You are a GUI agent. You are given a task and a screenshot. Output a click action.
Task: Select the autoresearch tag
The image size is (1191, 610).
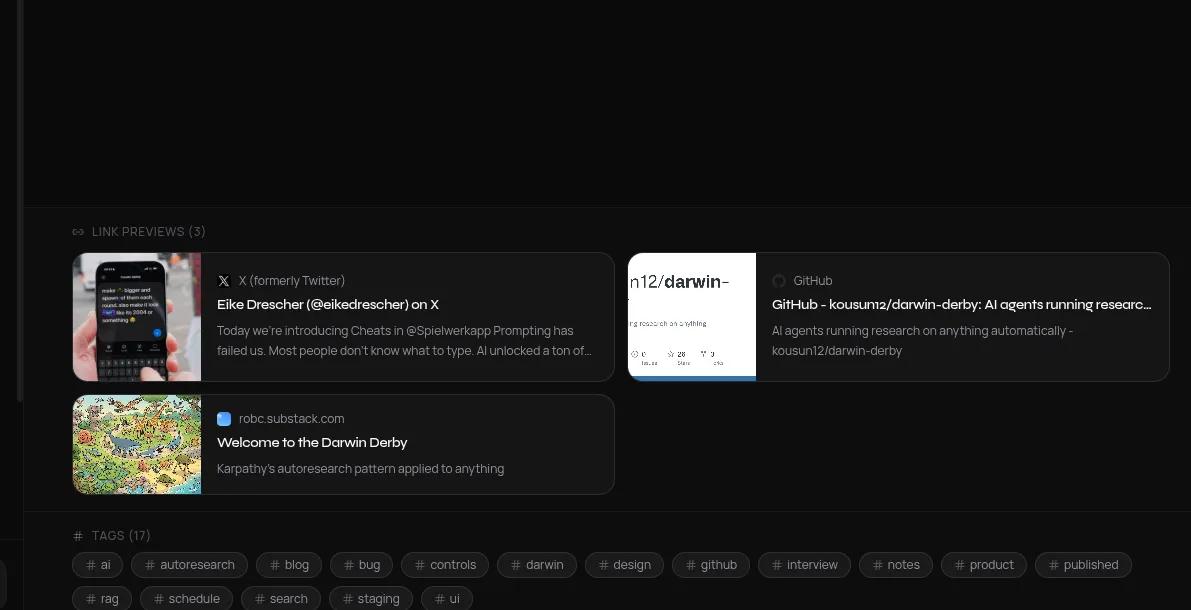[189, 565]
